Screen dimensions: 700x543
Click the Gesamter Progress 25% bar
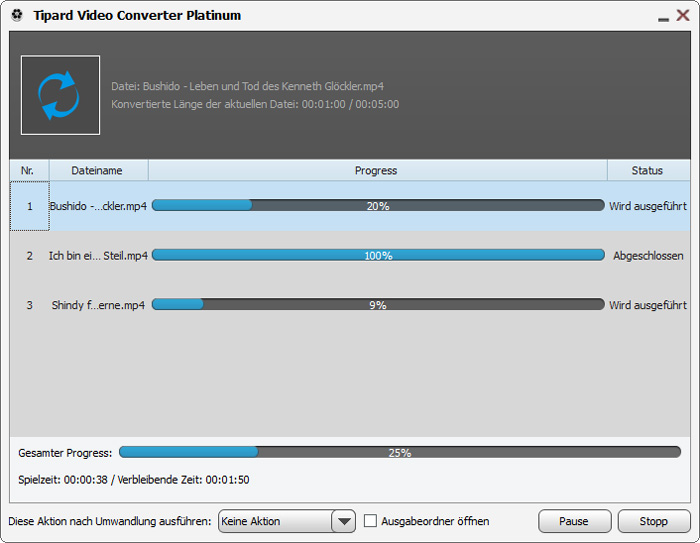pos(400,452)
